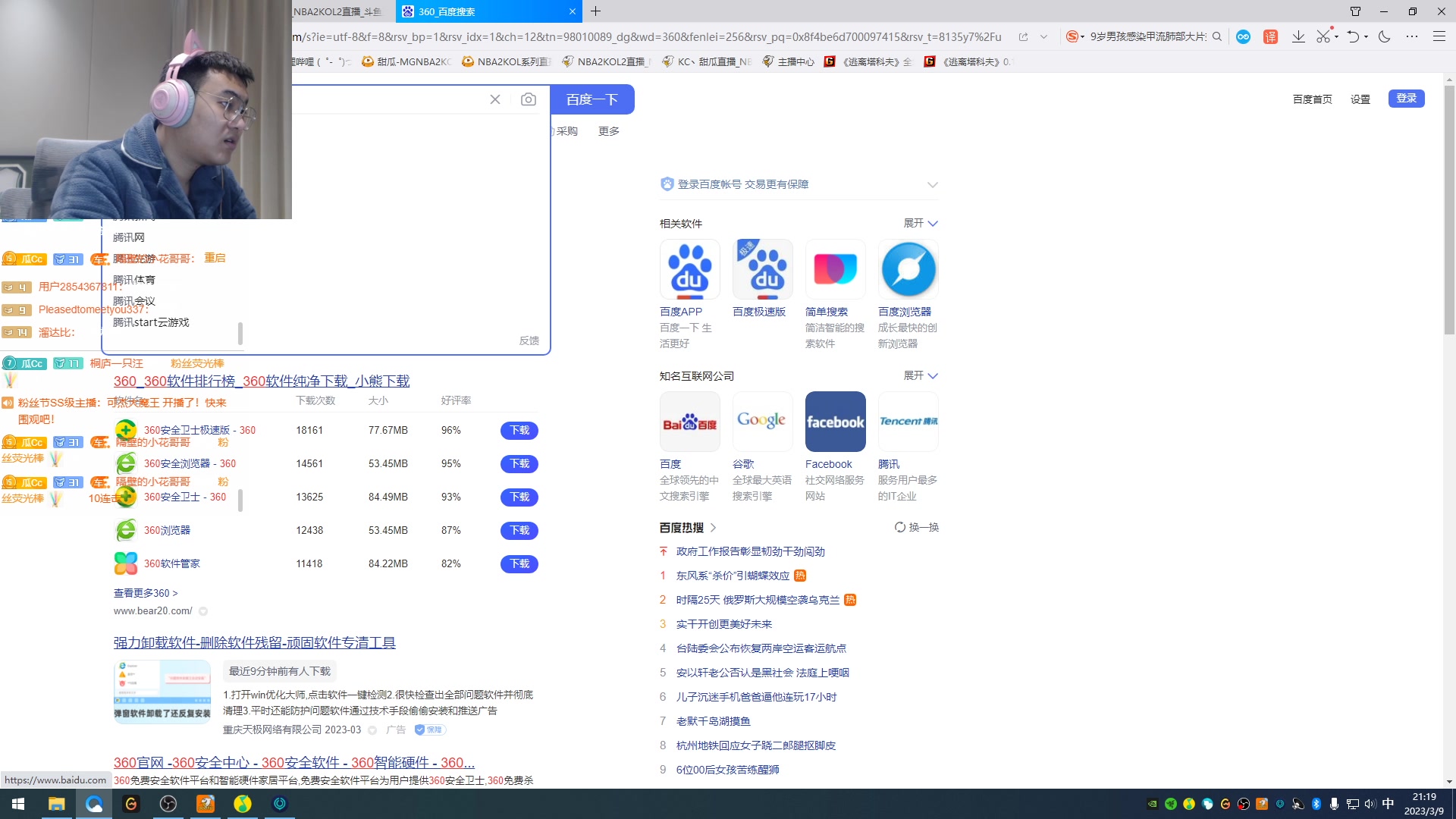Open the 设置 menu

pyautogui.click(x=1360, y=99)
